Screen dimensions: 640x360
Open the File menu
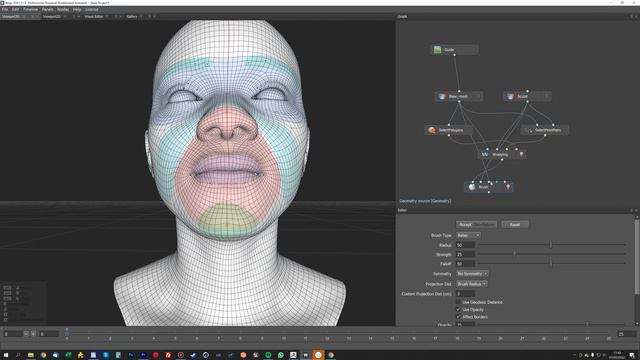coord(5,9)
